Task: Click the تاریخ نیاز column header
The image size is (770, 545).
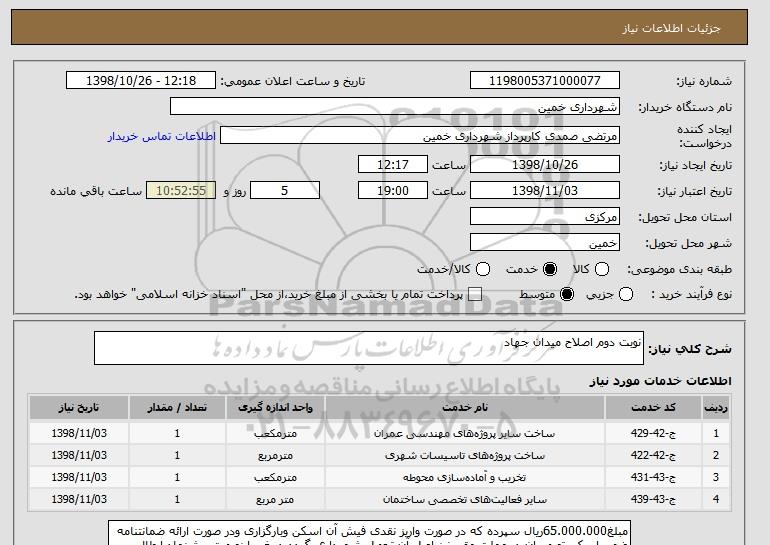Action: coord(79,408)
